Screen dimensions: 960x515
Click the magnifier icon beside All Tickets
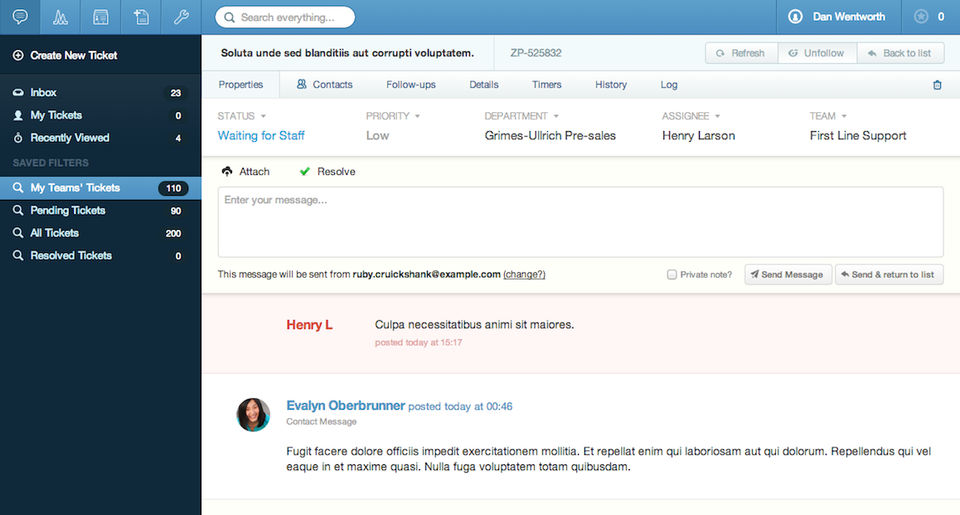[18, 233]
